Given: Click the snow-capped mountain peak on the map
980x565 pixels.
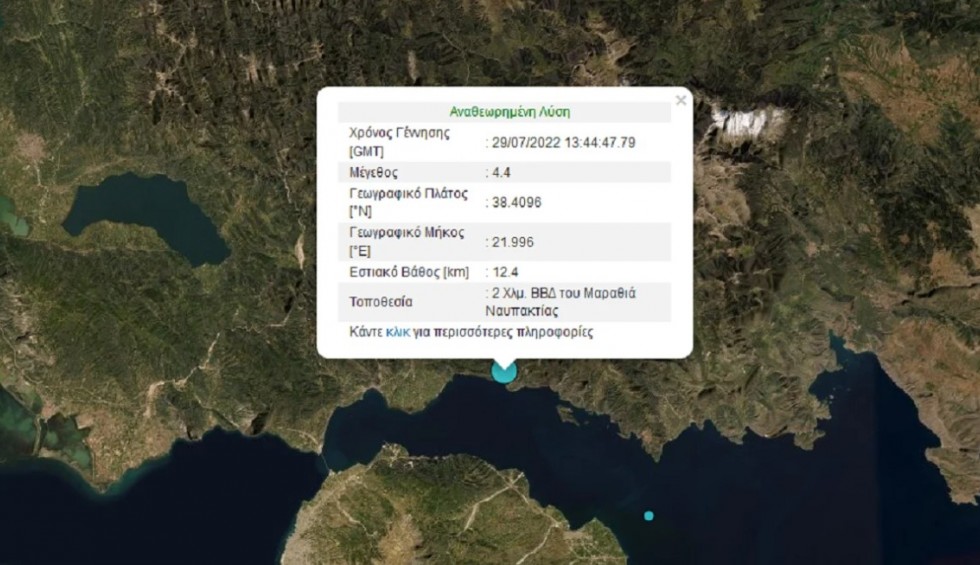Looking at the screenshot, I should tap(748, 122).
